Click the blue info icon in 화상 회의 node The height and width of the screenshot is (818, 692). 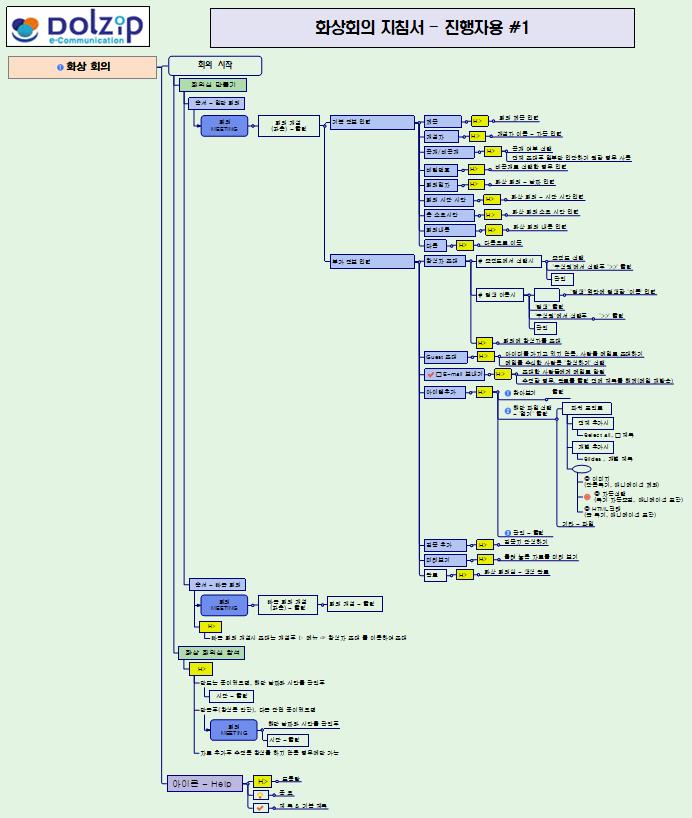(60, 68)
